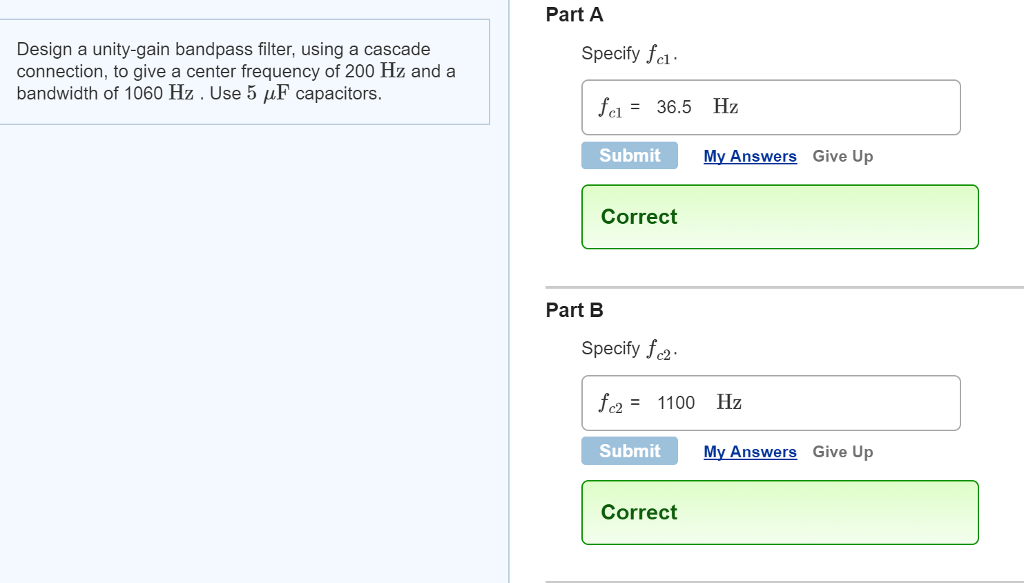
Task: Click Give Up in Part A
Action: click(842, 156)
